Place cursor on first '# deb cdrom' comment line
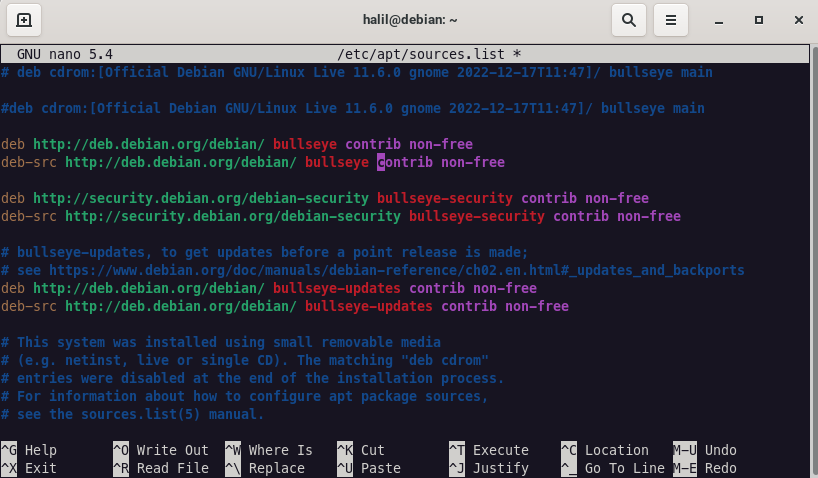818x478 pixels. click(357, 72)
